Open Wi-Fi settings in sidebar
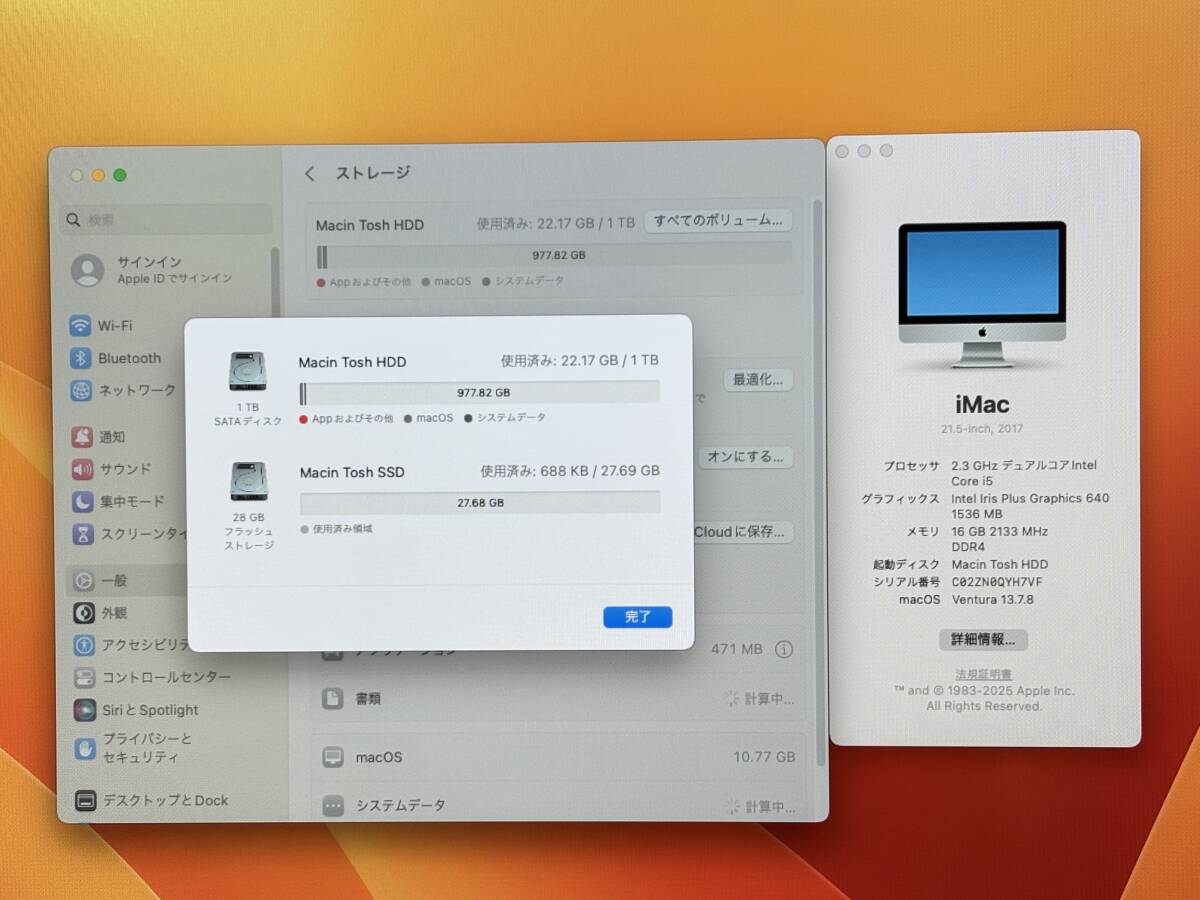This screenshot has width=1200, height=900. pyautogui.click(x=101, y=326)
